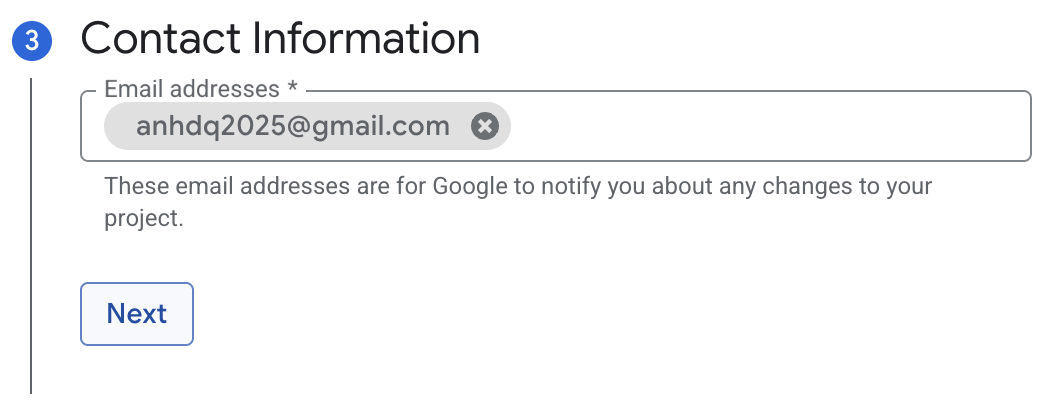Click the required asterisk beside Email addresses
This screenshot has width=1048, height=412.
[x=292, y=87]
